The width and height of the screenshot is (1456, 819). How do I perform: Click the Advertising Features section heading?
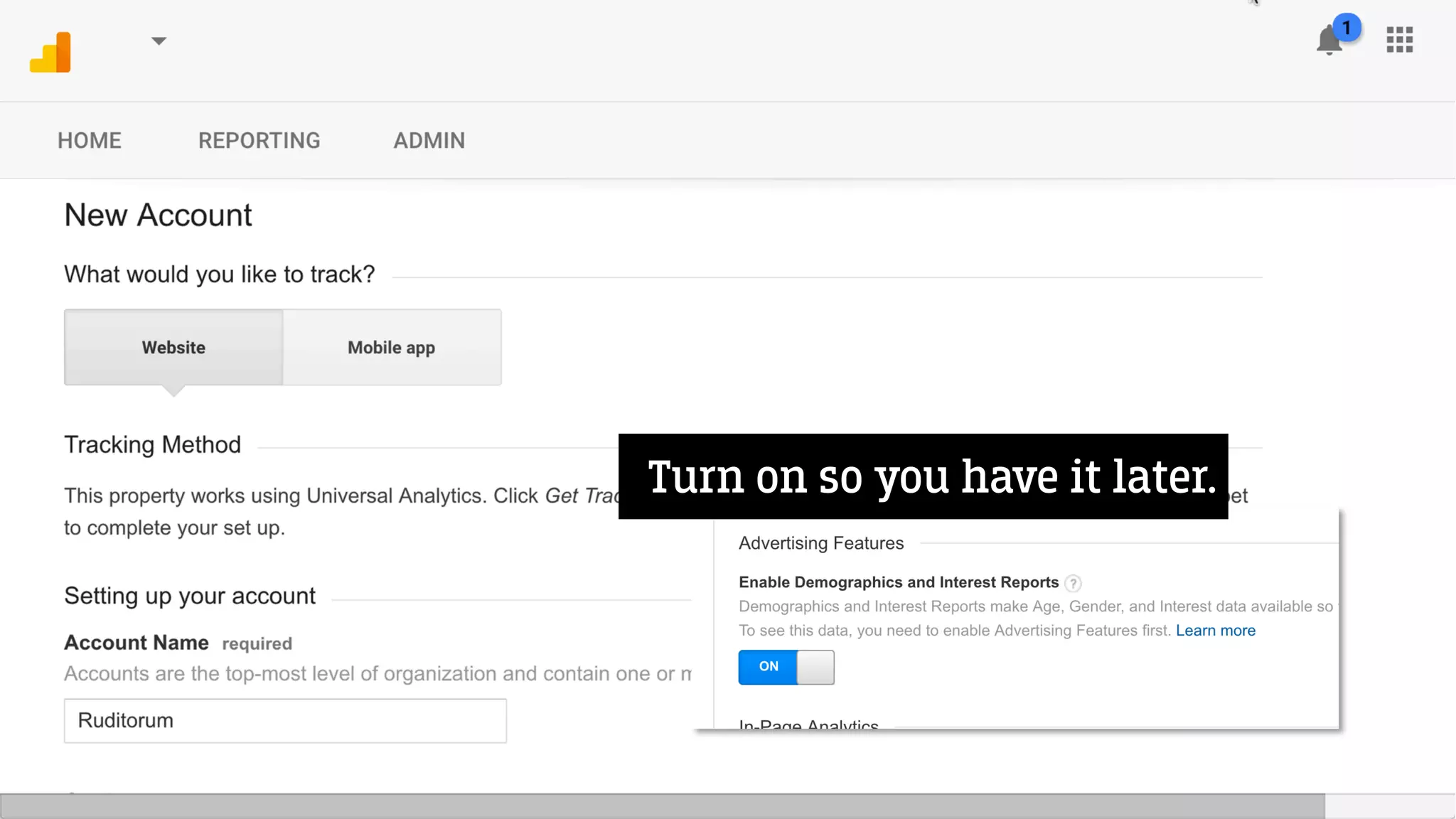coord(821,543)
